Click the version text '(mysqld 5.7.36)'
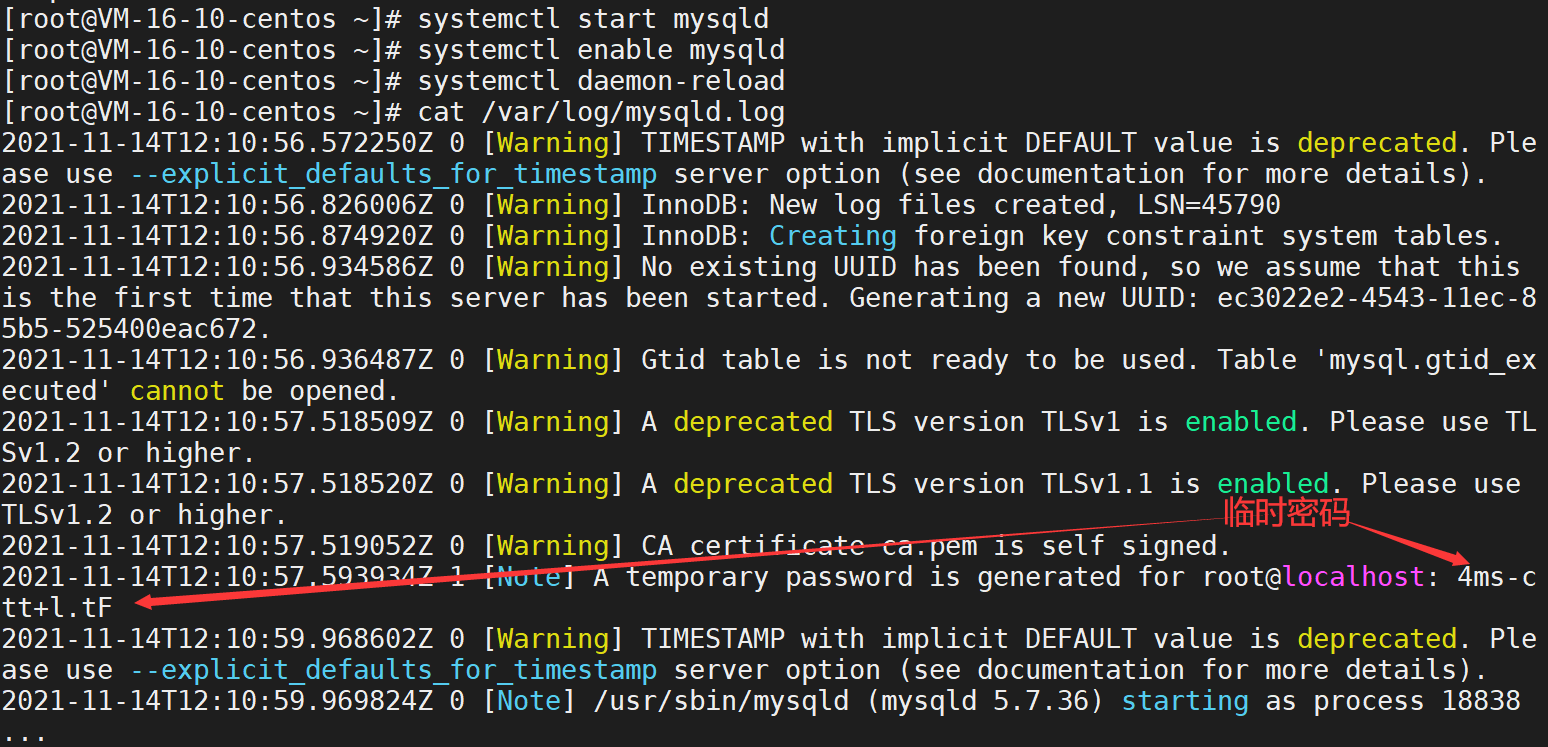The image size is (1548, 747). (985, 700)
